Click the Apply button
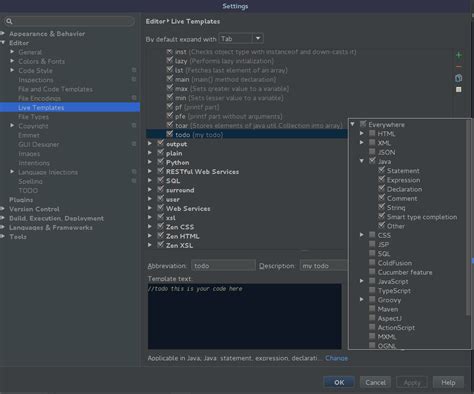This screenshot has width=474, height=394. (x=412, y=382)
